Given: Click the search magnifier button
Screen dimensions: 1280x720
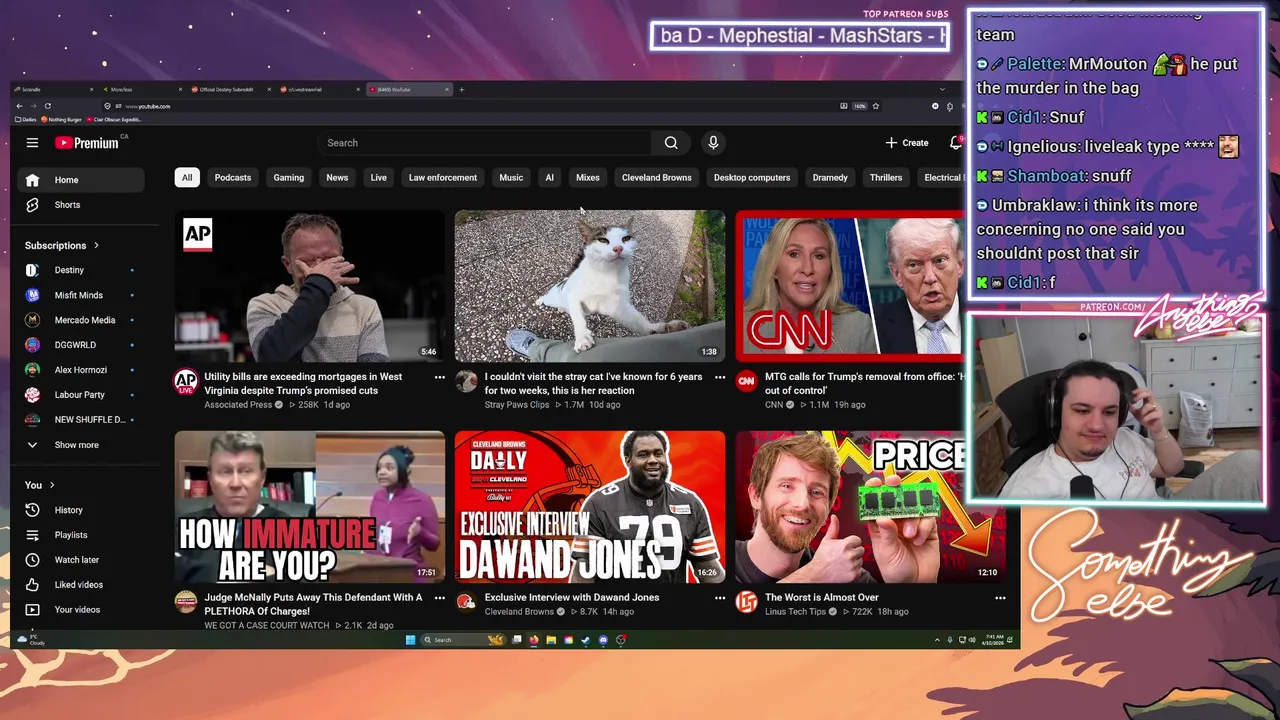Looking at the screenshot, I should pos(671,143).
